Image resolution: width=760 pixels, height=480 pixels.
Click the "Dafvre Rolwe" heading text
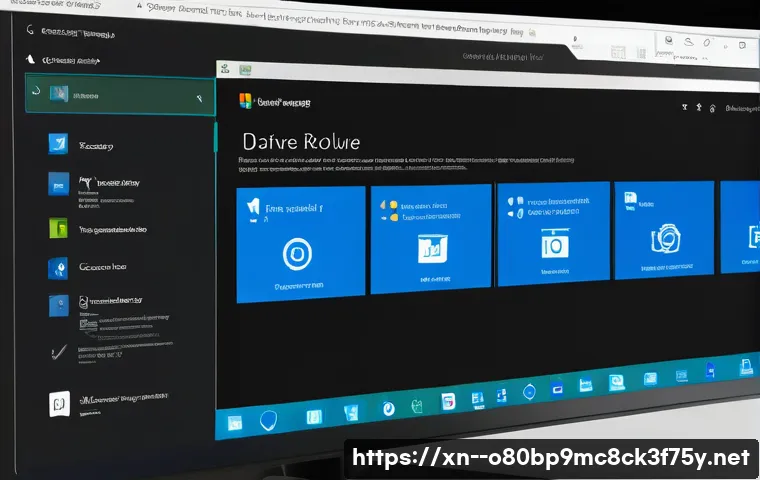301,142
